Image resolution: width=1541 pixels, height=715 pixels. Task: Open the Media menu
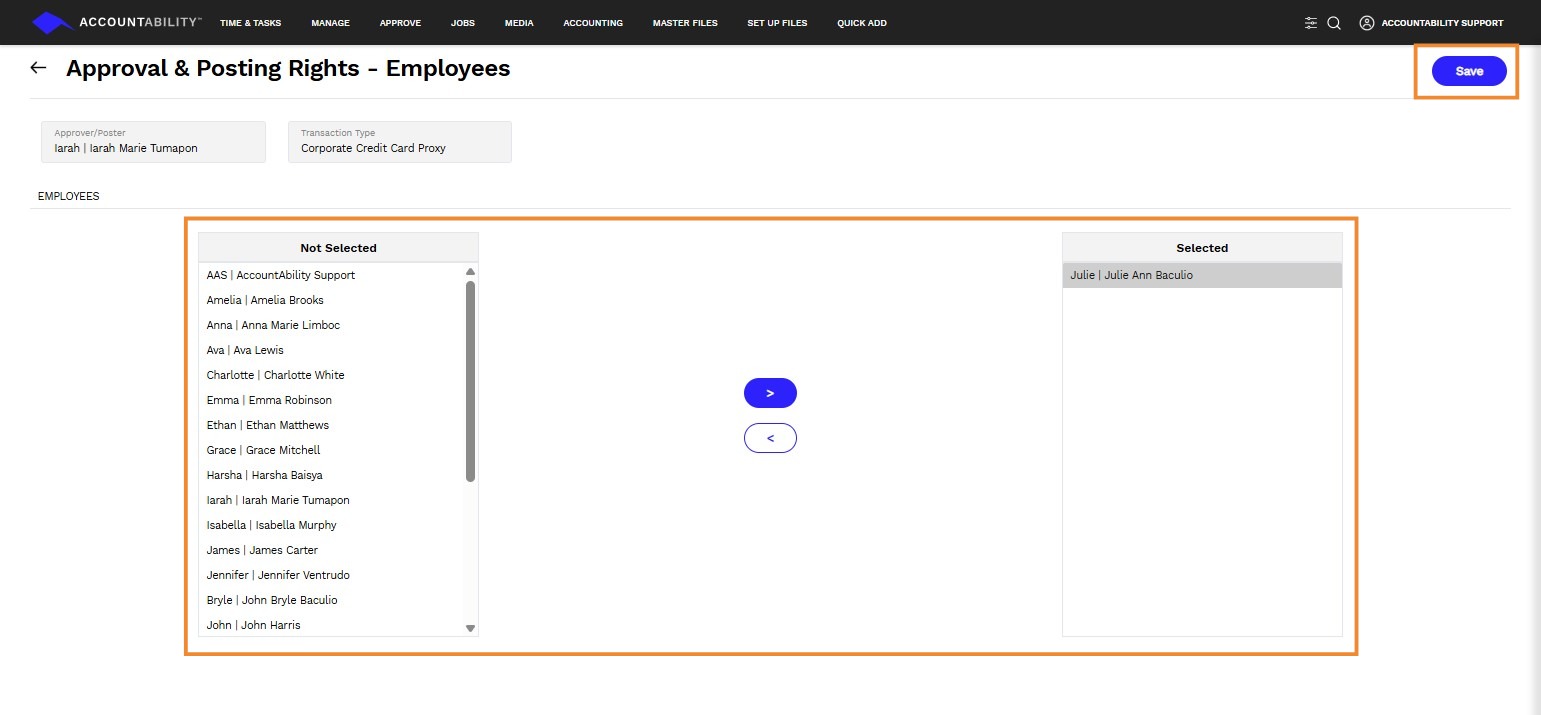coord(519,23)
